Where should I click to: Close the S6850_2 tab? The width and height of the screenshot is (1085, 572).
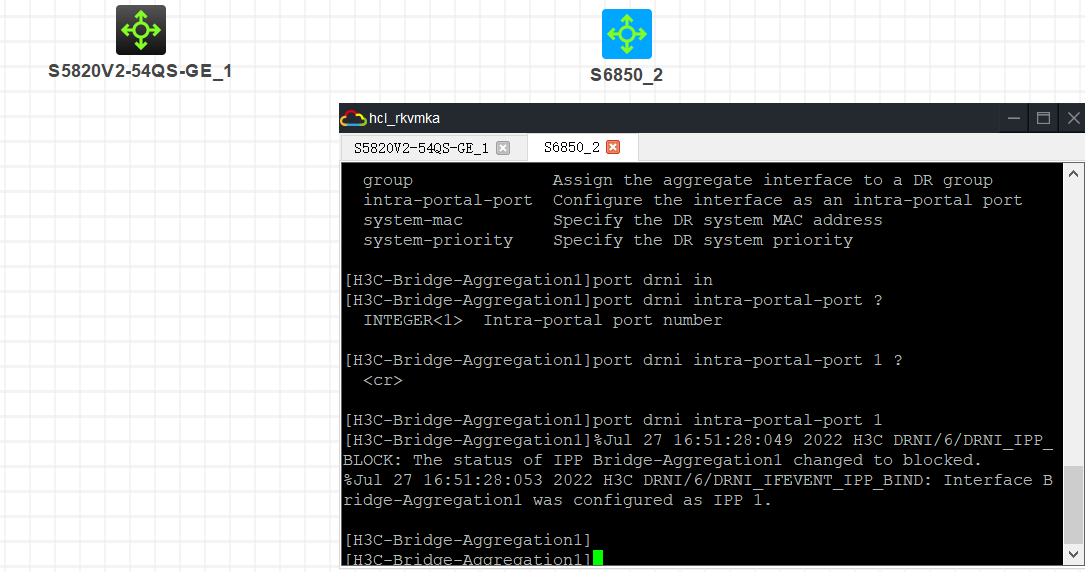[x=613, y=147]
